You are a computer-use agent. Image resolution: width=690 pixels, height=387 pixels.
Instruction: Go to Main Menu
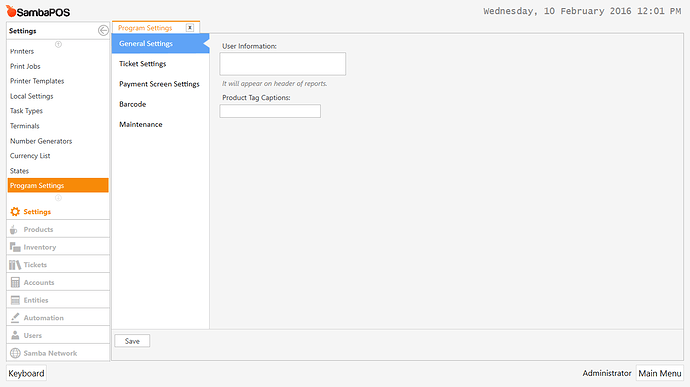click(660, 373)
